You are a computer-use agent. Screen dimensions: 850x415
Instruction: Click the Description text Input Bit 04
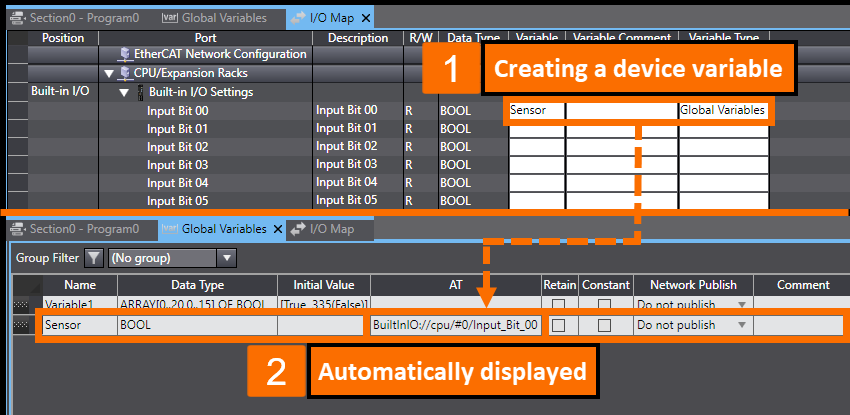tap(346, 182)
